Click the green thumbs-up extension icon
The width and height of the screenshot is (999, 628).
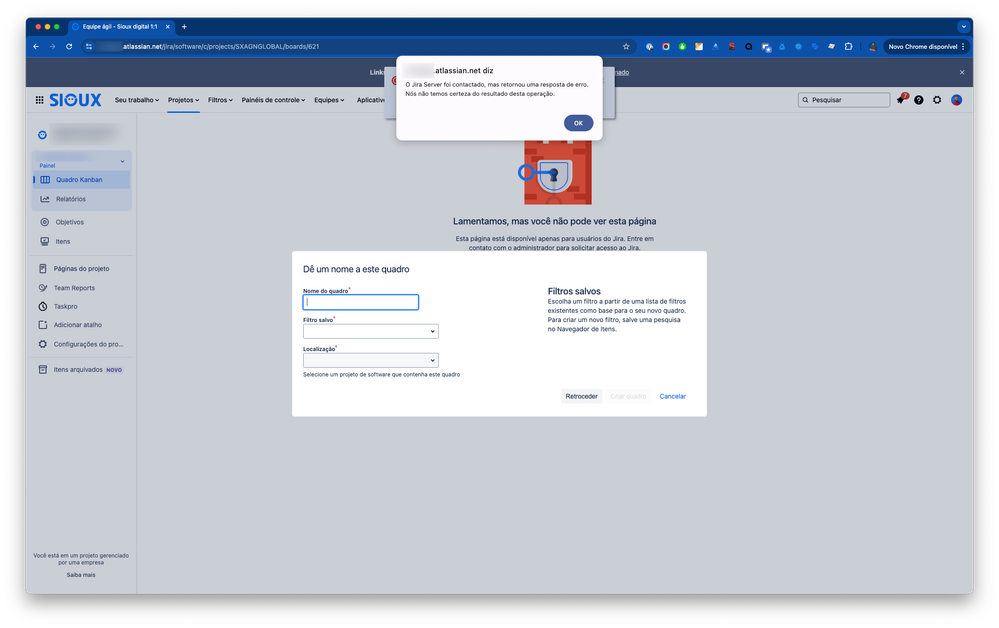pyautogui.click(x=682, y=46)
